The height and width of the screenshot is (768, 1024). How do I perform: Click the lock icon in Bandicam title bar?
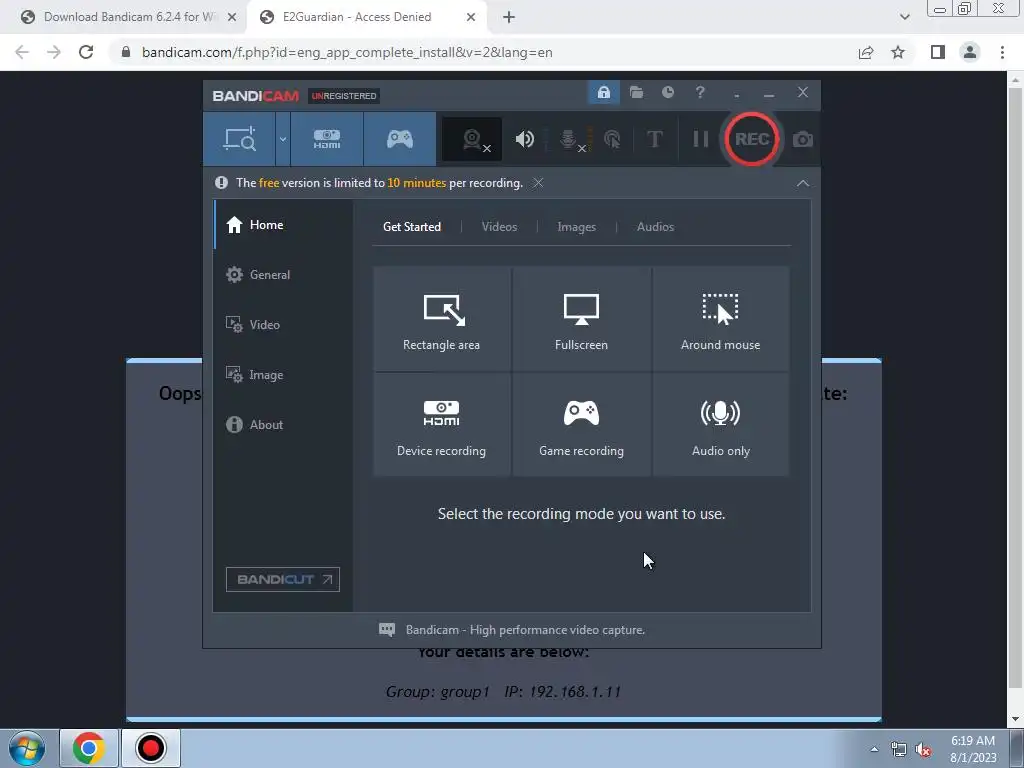pos(603,93)
